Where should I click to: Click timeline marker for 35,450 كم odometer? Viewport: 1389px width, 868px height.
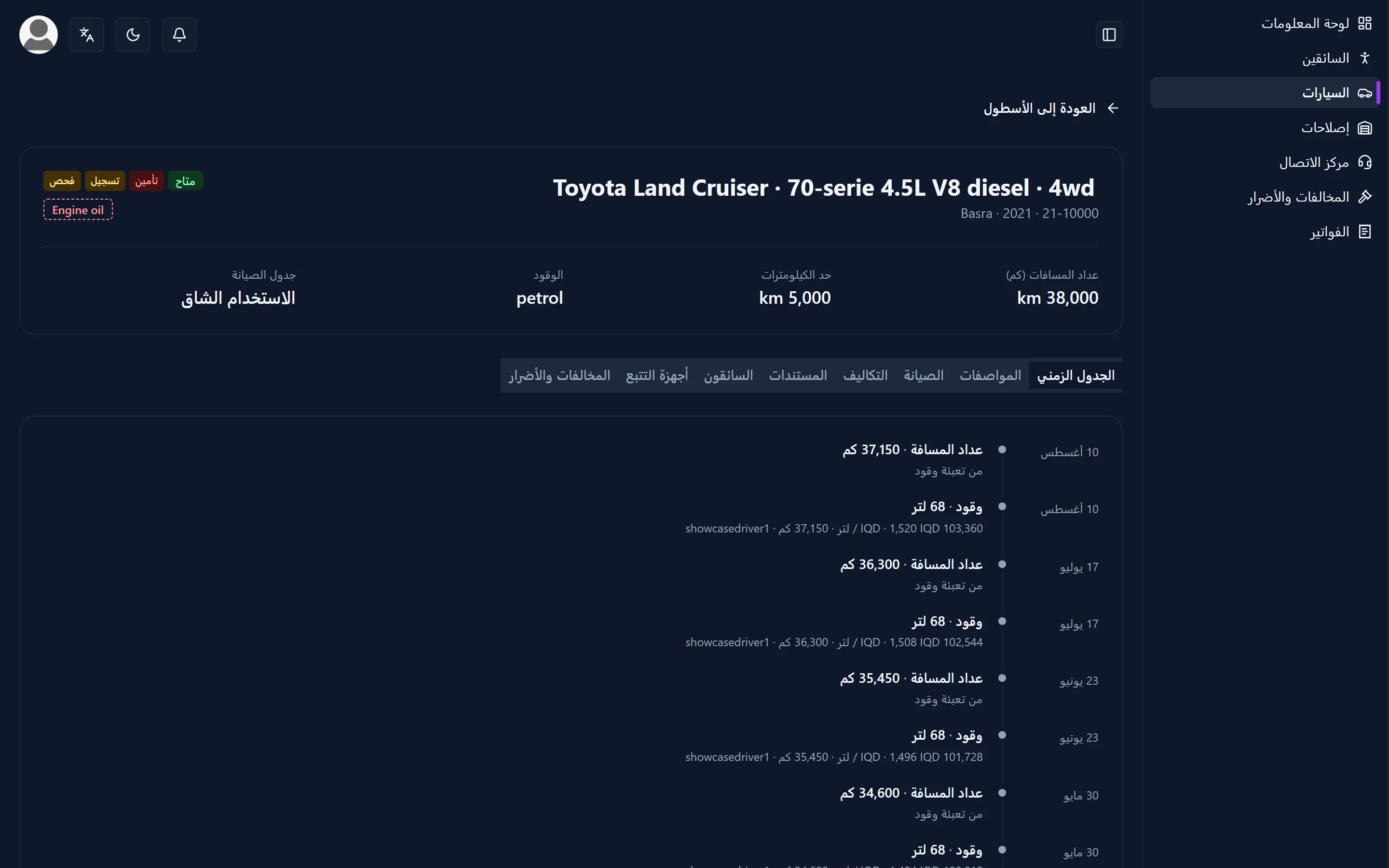(1002, 678)
